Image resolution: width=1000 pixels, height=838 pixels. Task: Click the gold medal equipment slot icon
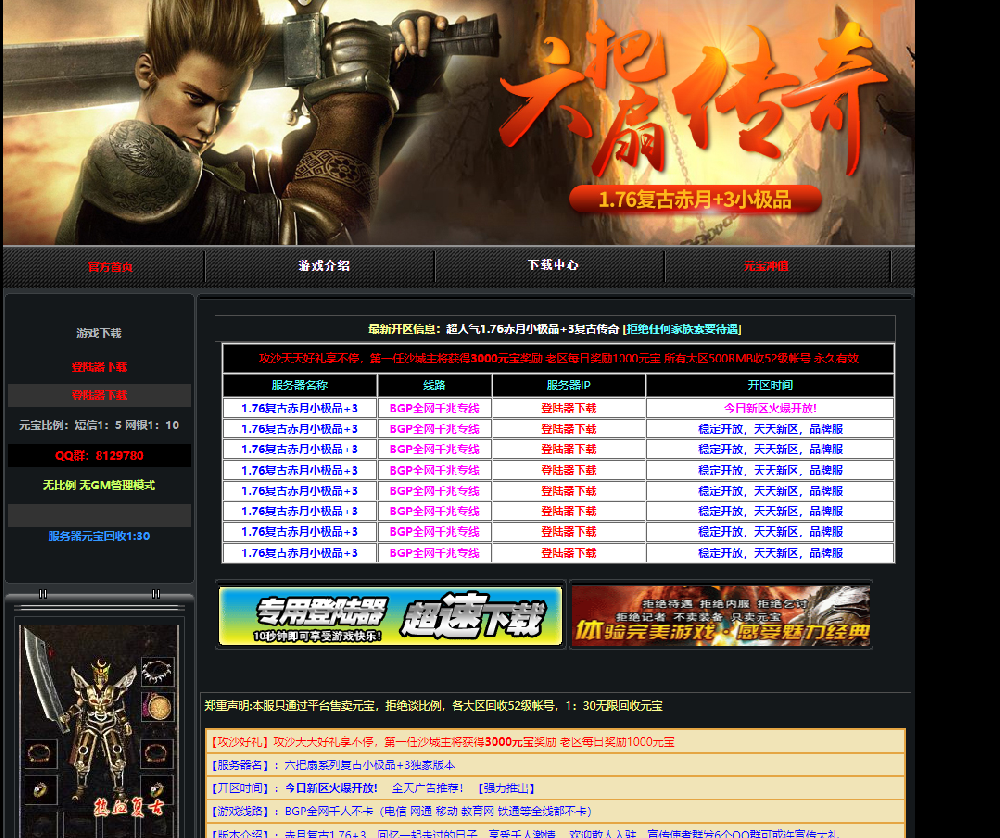point(158,707)
